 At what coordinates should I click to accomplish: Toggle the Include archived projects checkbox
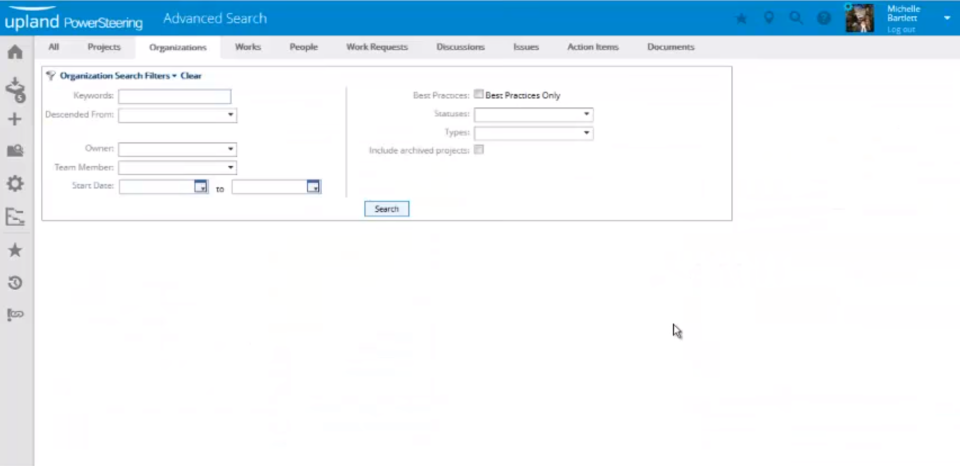(x=479, y=149)
